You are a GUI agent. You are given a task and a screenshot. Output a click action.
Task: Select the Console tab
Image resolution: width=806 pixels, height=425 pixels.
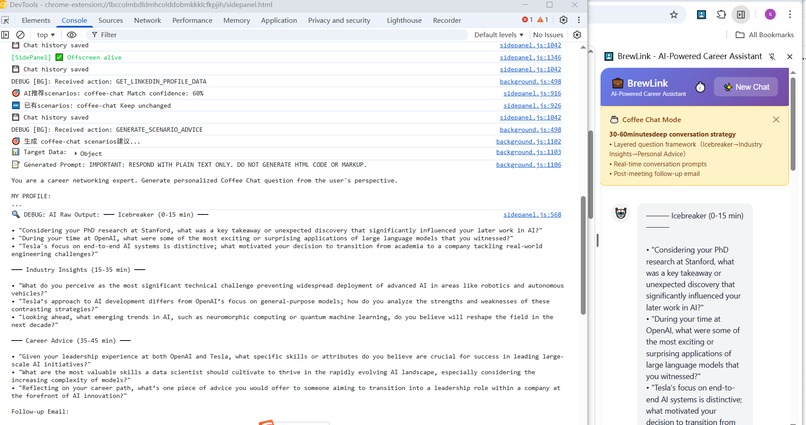click(x=74, y=21)
